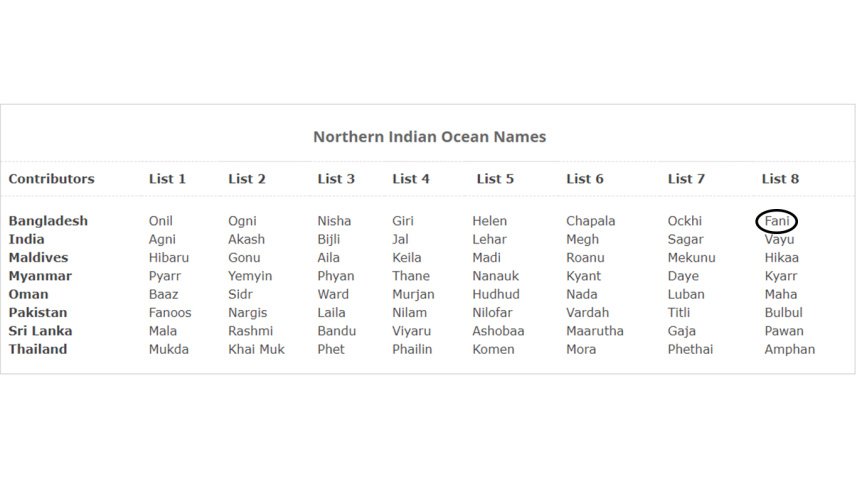Click the name Phailin in List 4
This screenshot has width=857, height=482.
point(412,349)
